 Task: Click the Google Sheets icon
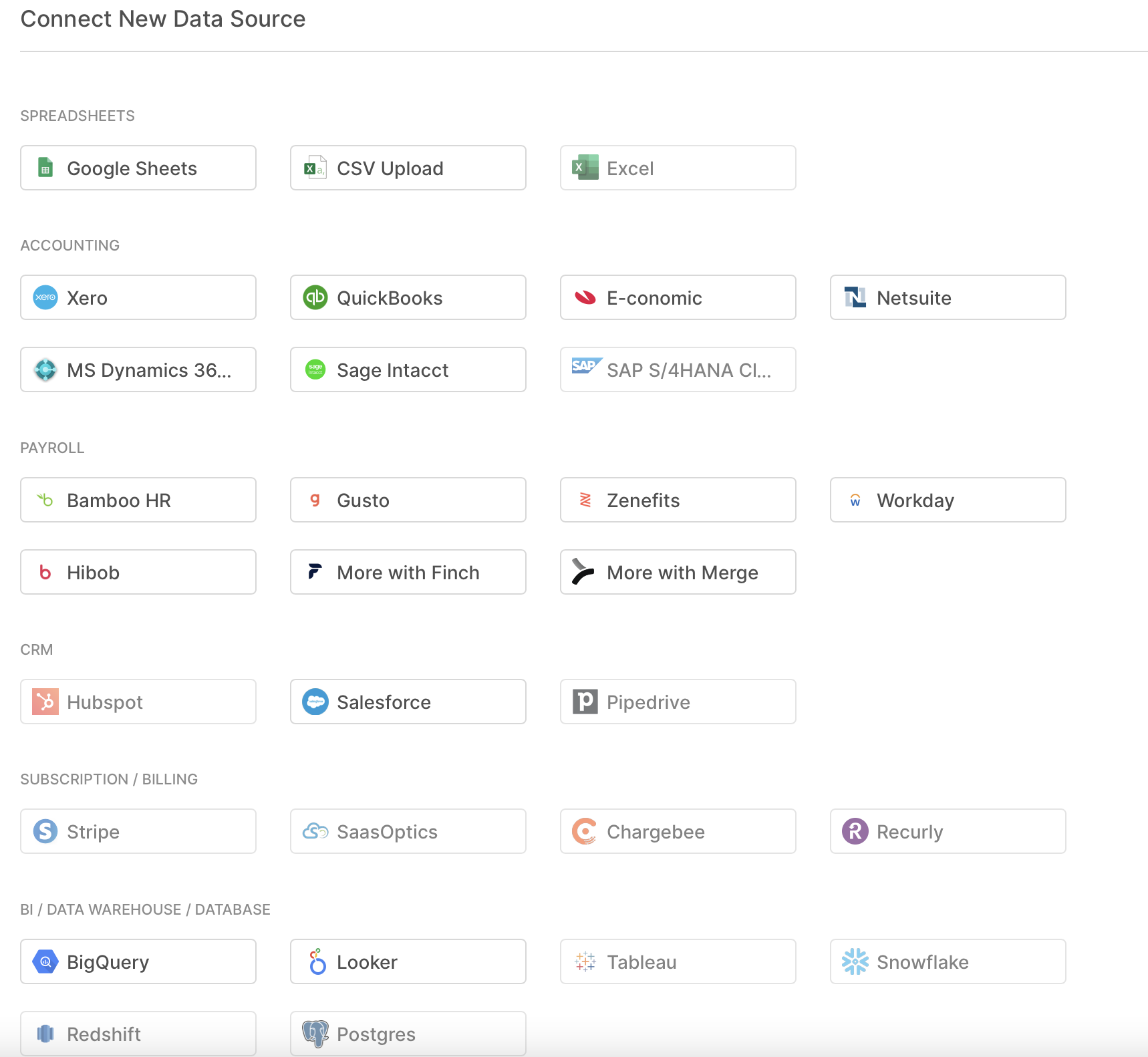(x=45, y=168)
